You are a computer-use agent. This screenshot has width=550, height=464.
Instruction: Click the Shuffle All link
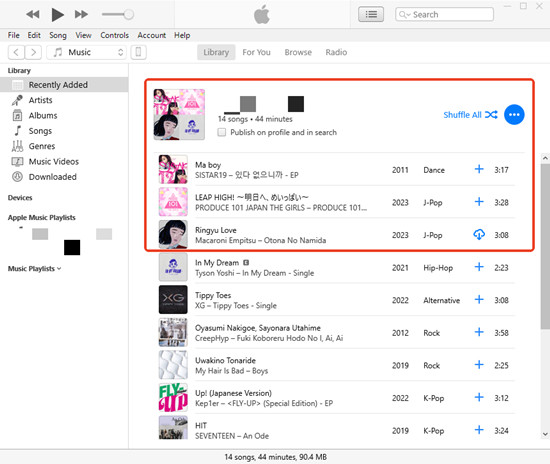coord(470,115)
